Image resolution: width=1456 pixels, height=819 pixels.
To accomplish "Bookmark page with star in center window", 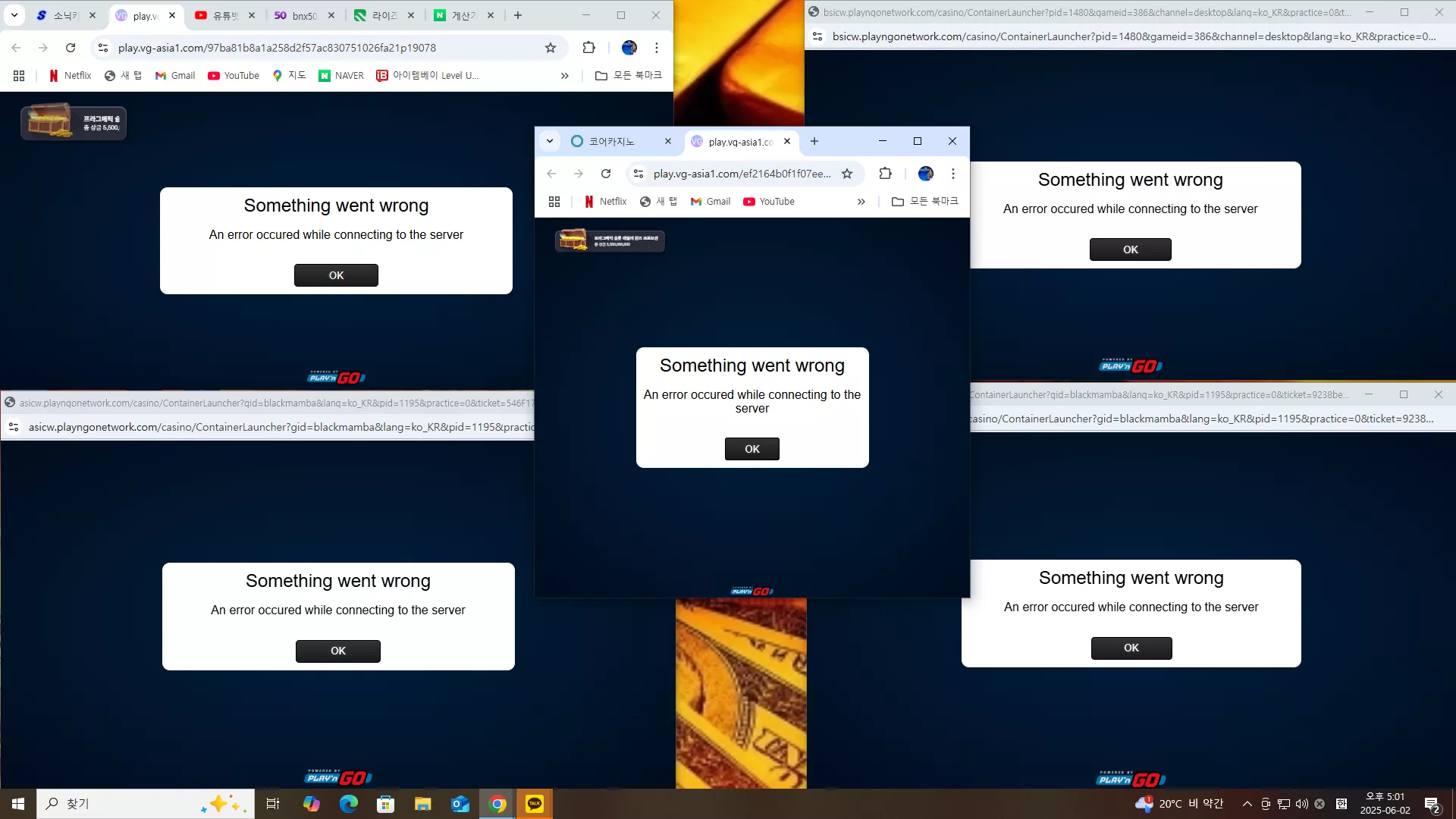I will pos(847,174).
